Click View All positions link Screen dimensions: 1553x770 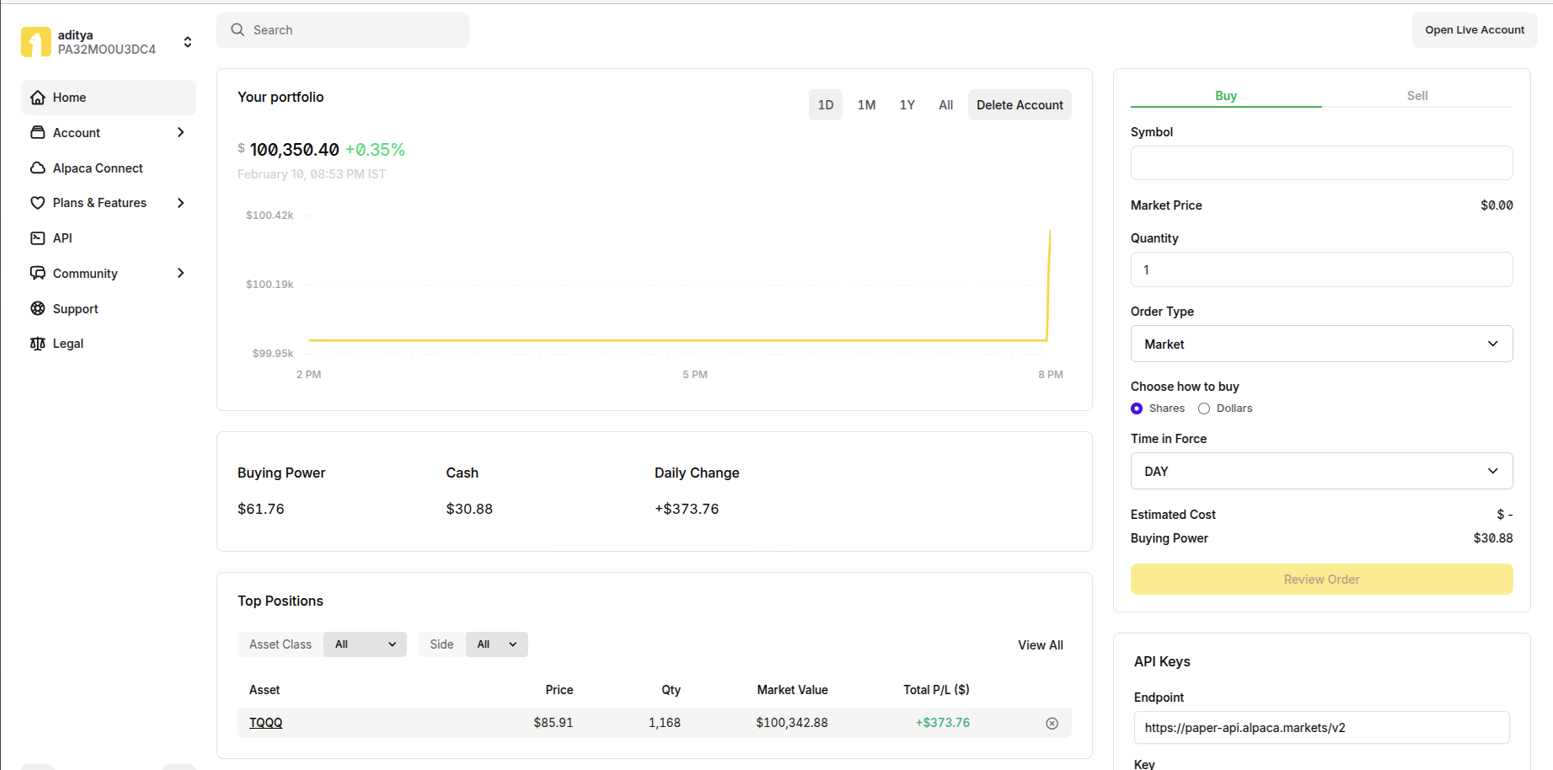point(1040,645)
